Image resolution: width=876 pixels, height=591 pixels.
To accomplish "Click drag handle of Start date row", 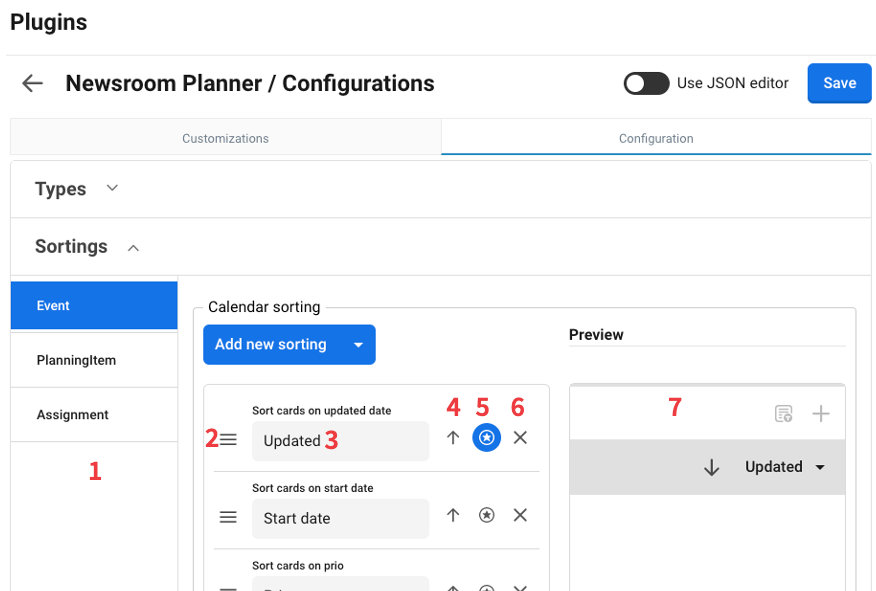I will 228,516.
